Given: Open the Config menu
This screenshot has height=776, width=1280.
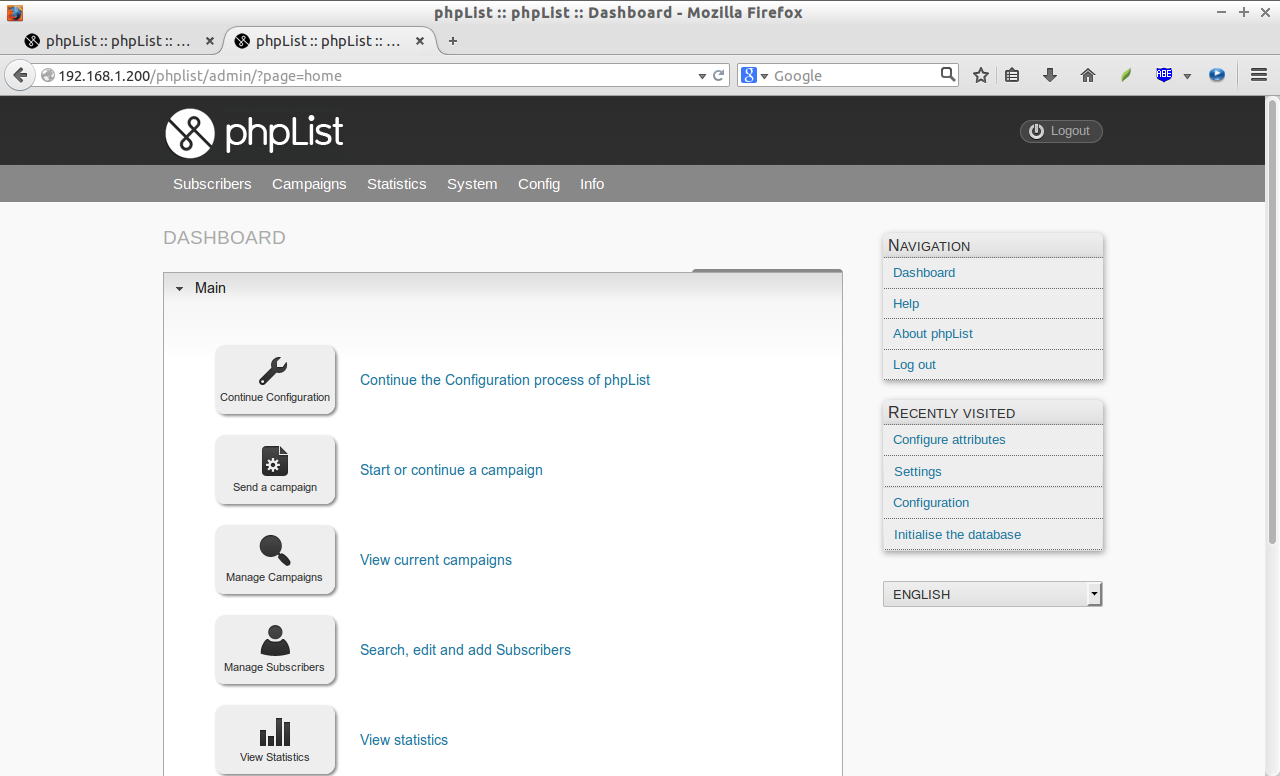Looking at the screenshot, I should (x=539, y=184).
